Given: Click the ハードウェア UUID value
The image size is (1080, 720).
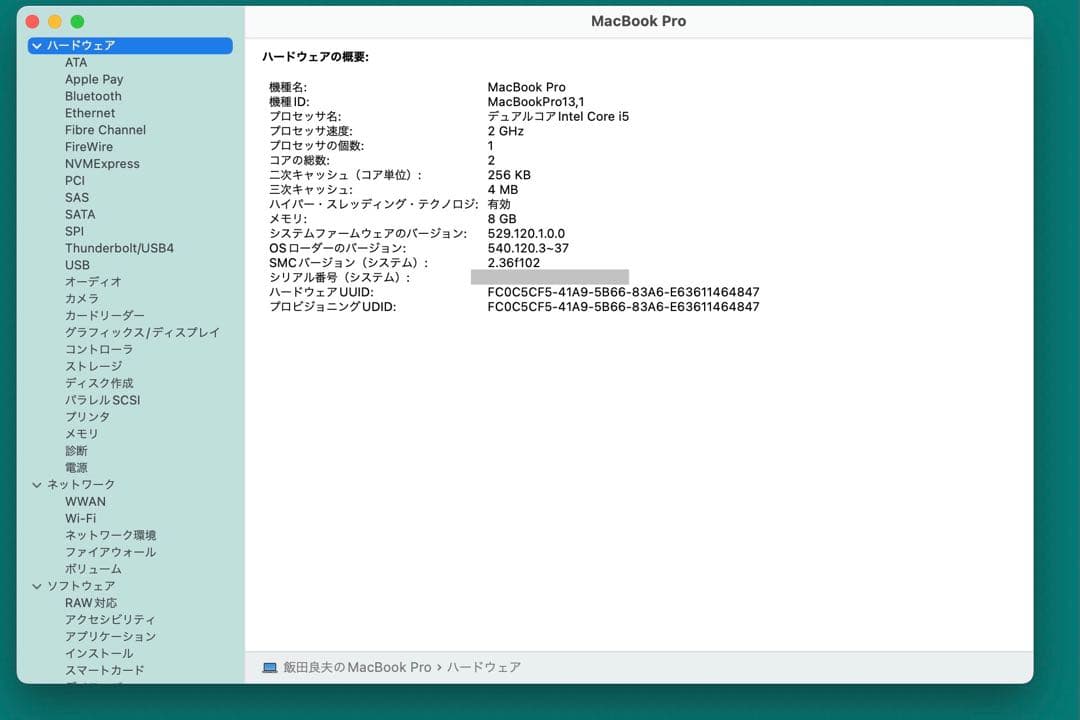Looking at the screenshot, I should click(623, 292).
